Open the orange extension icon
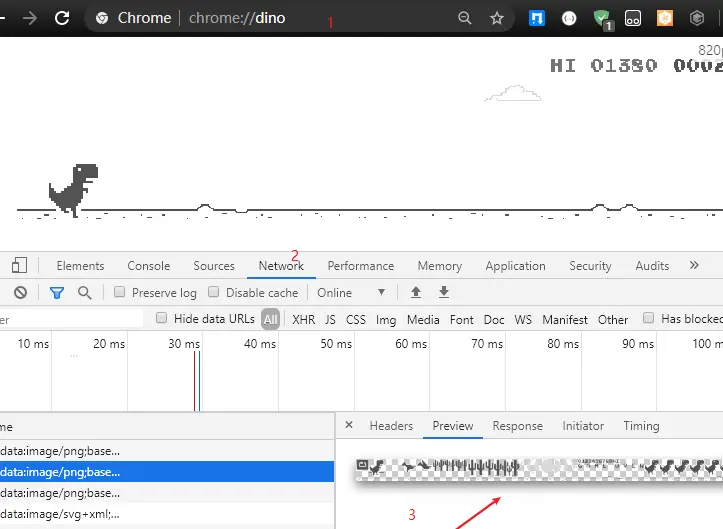Viewport: 723px width, 529px height. (x=664, y=18)
